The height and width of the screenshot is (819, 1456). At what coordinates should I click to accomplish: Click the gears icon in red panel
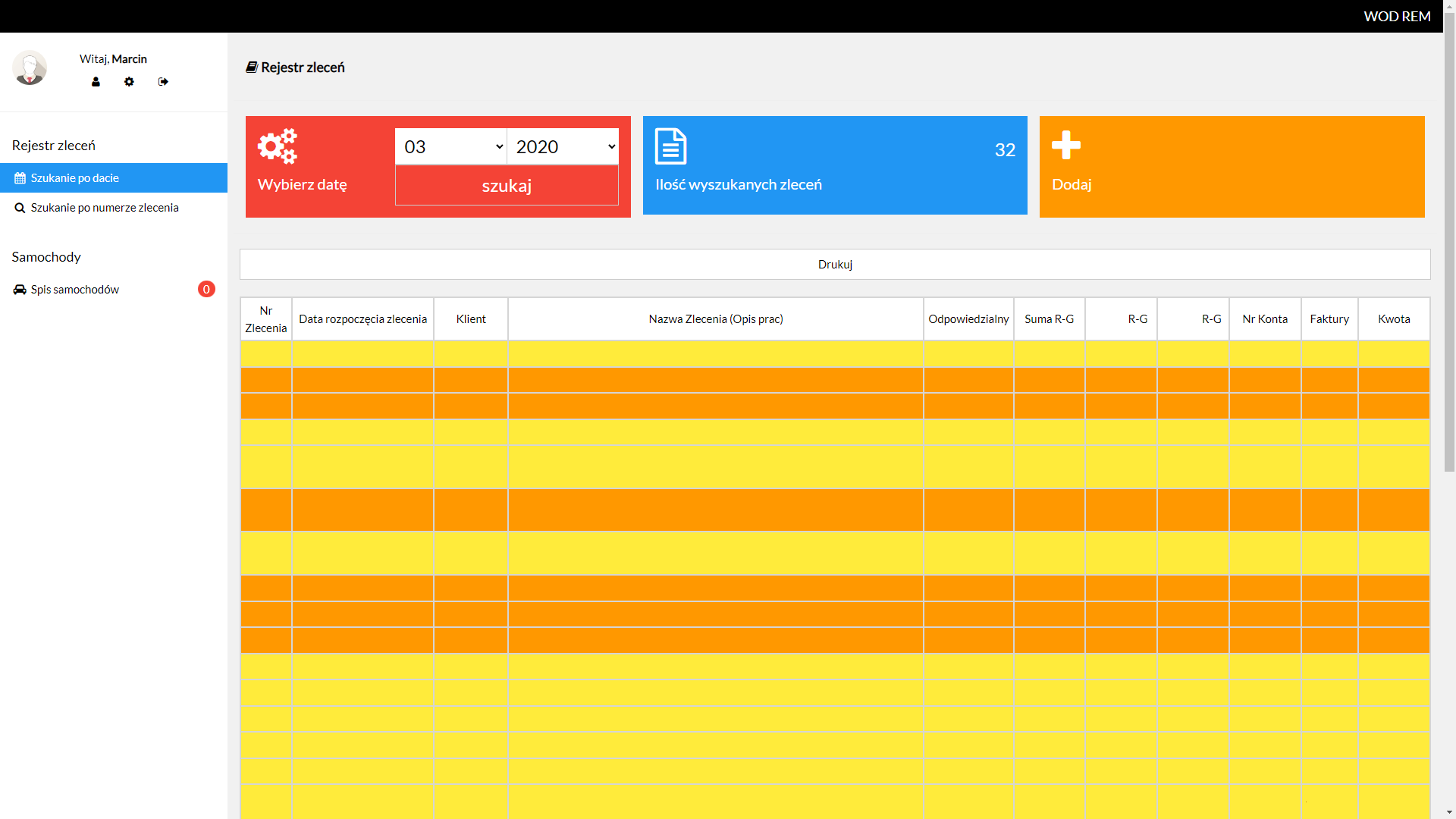[278, 146]
